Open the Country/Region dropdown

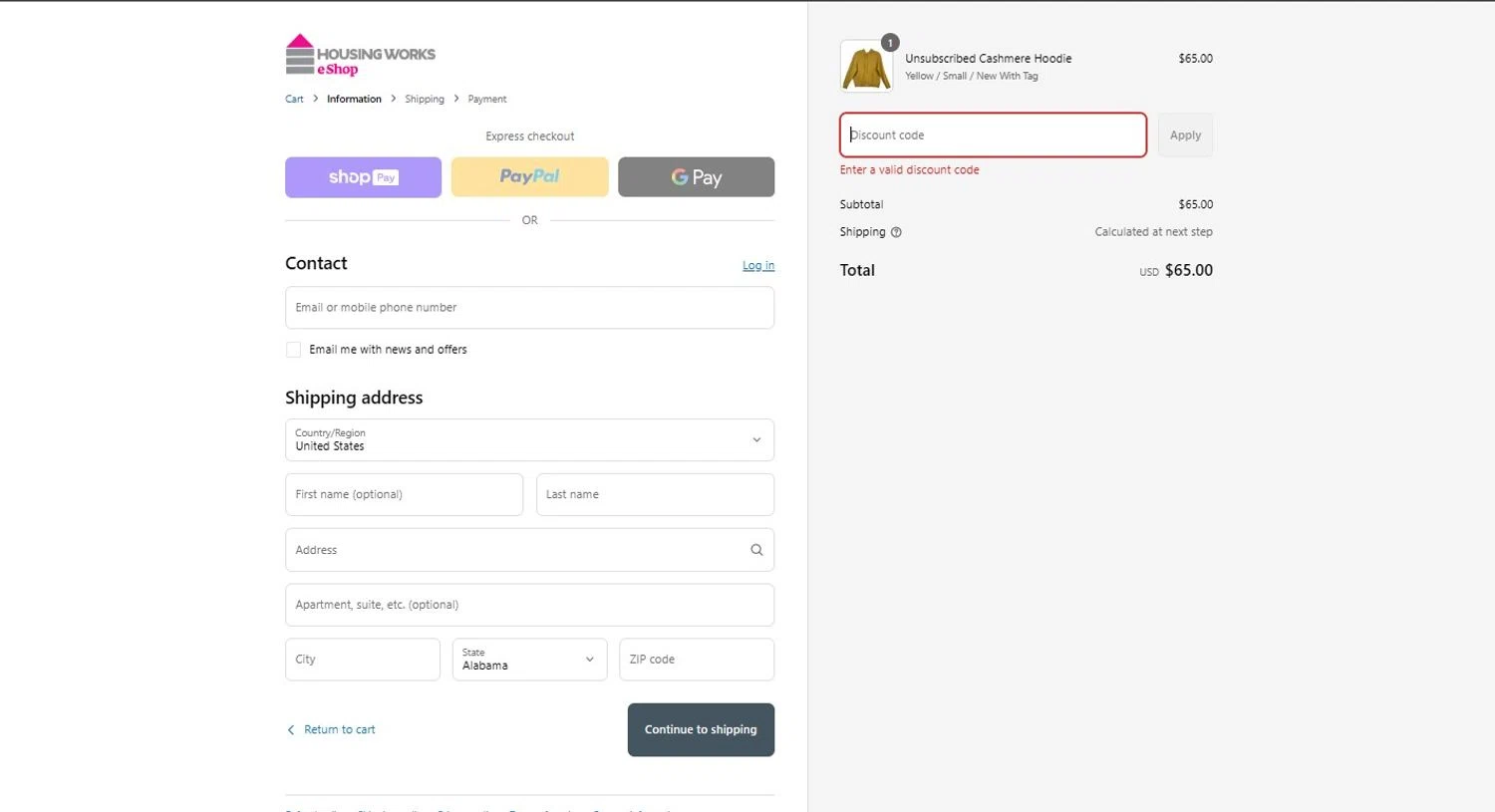529,439
